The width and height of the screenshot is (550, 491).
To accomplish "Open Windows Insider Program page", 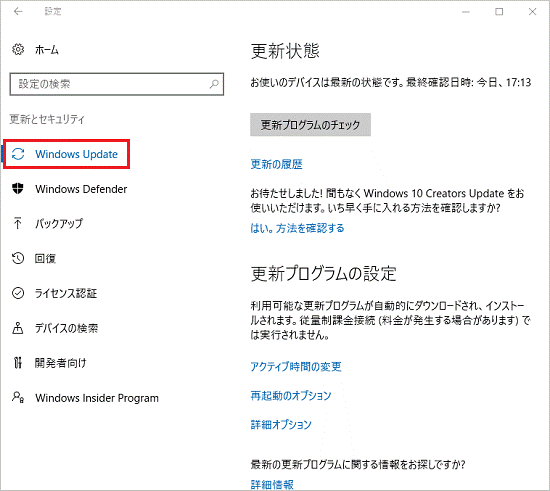I will coord(97,398).
